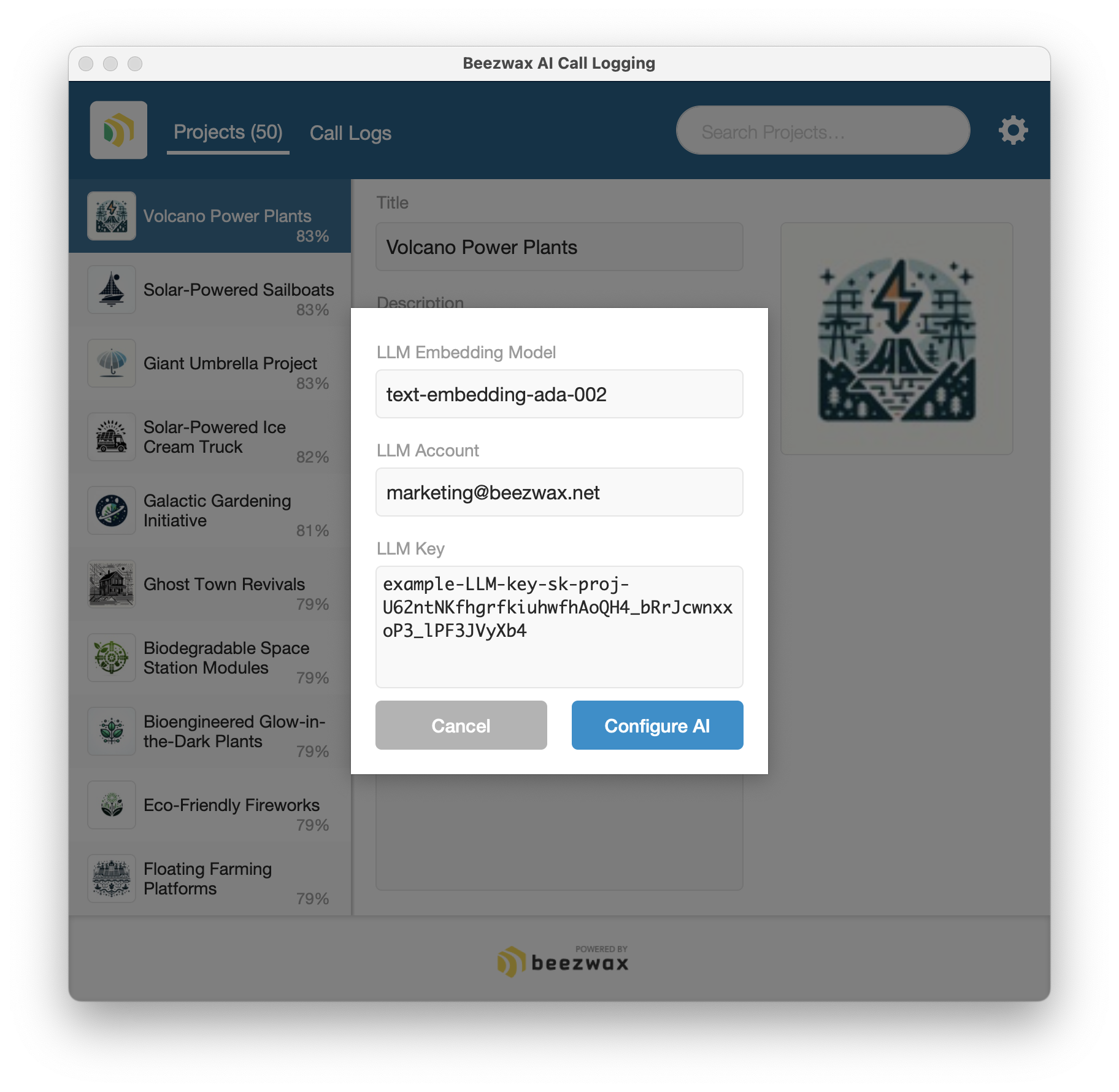Edit the LLM Account email field
Screen dimensions: 1119x1092
point(559,492)
